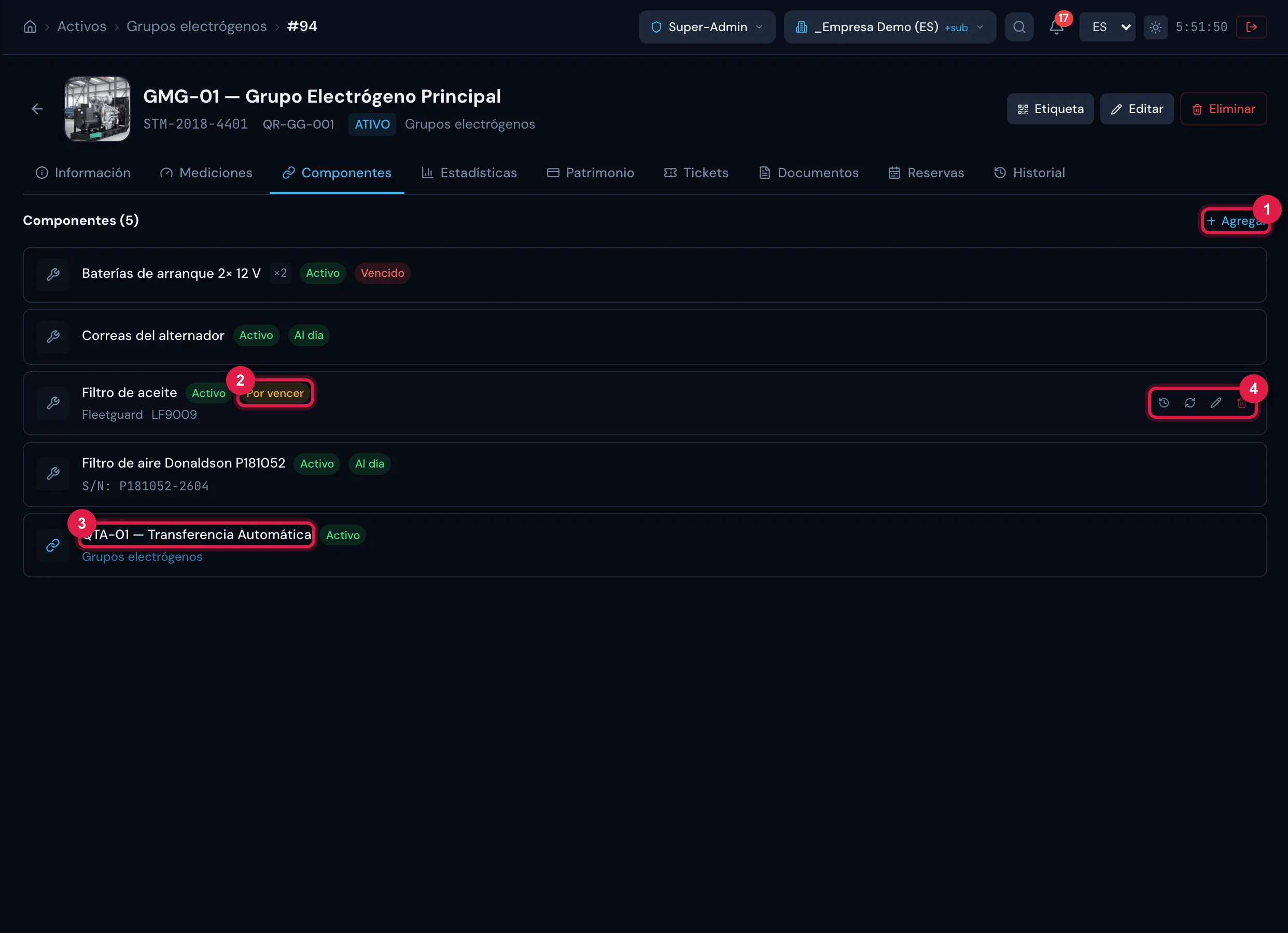1288x933 pixels.
Task: Open notifications bell with 17 badge
Action: (x=1056, y=26)
